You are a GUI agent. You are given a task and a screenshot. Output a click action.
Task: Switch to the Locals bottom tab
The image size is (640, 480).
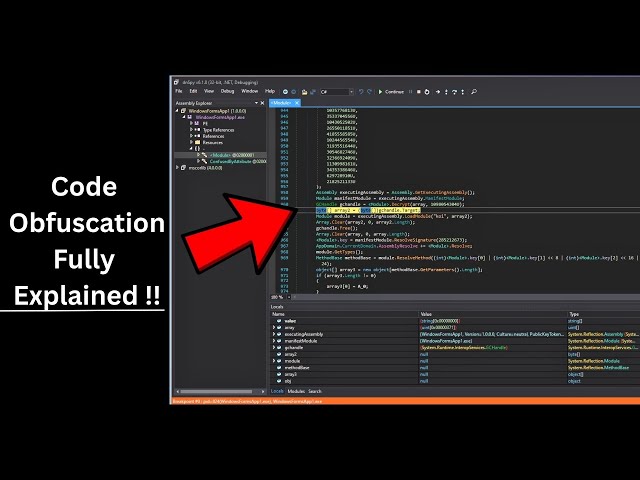277,391
